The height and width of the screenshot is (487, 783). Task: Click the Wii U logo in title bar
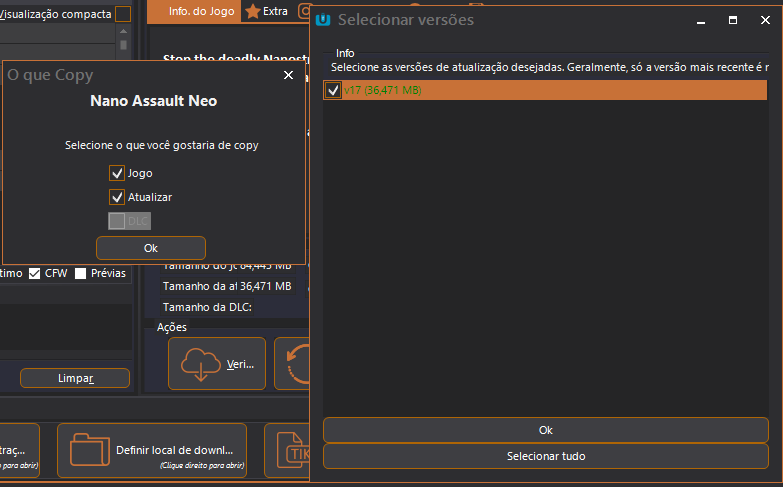(x=323, y=19)
